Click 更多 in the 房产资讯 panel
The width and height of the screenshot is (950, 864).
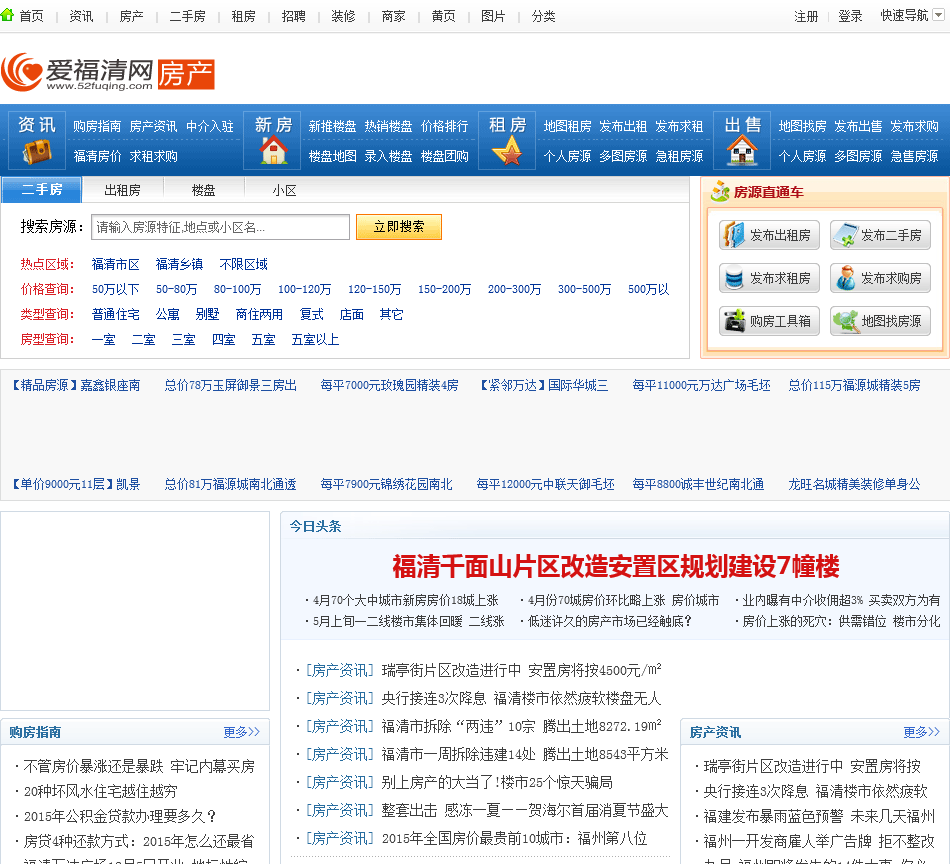[922, 732]
